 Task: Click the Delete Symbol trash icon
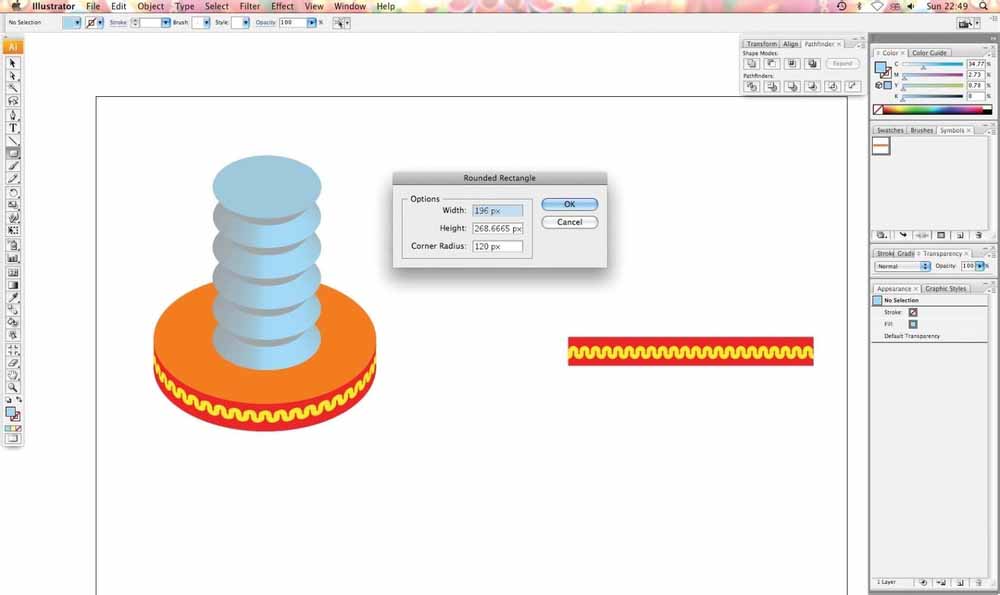[x=978, y=235]
